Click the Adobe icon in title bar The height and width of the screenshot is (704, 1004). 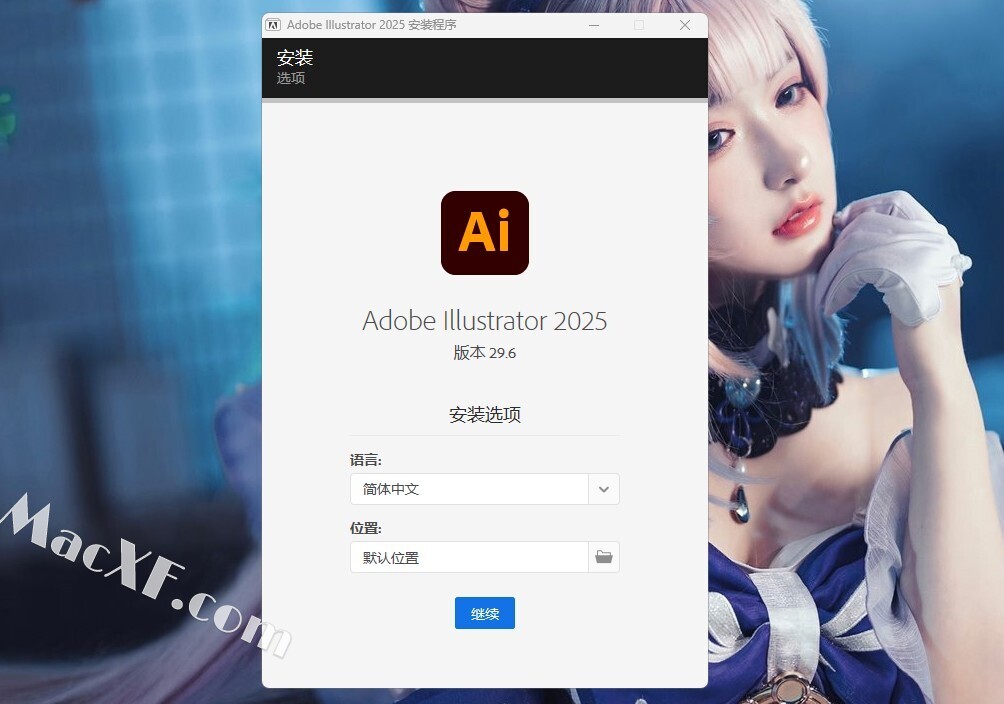pyautogui.click(x=273, y=25)
